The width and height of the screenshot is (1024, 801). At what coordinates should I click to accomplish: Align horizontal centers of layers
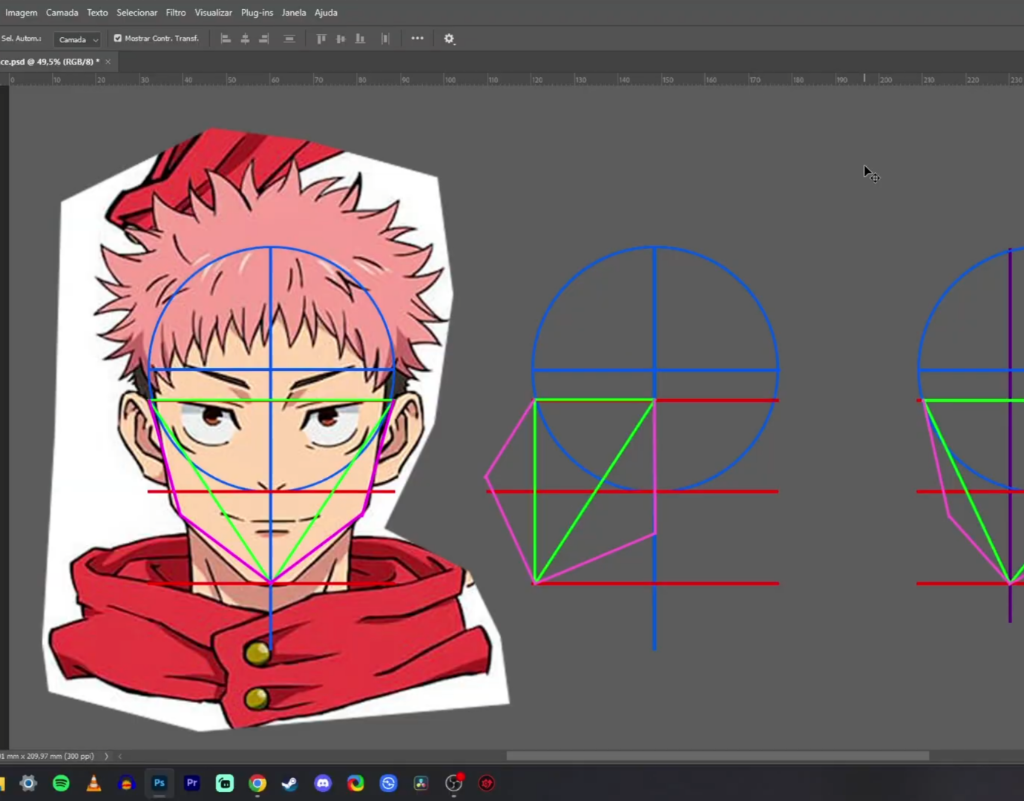point(245,39)
